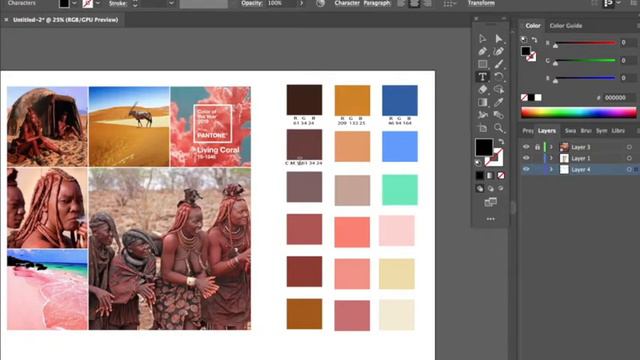Click the None mode button in toolbar
The image size is (640, 360).
(x=501, y=176)
